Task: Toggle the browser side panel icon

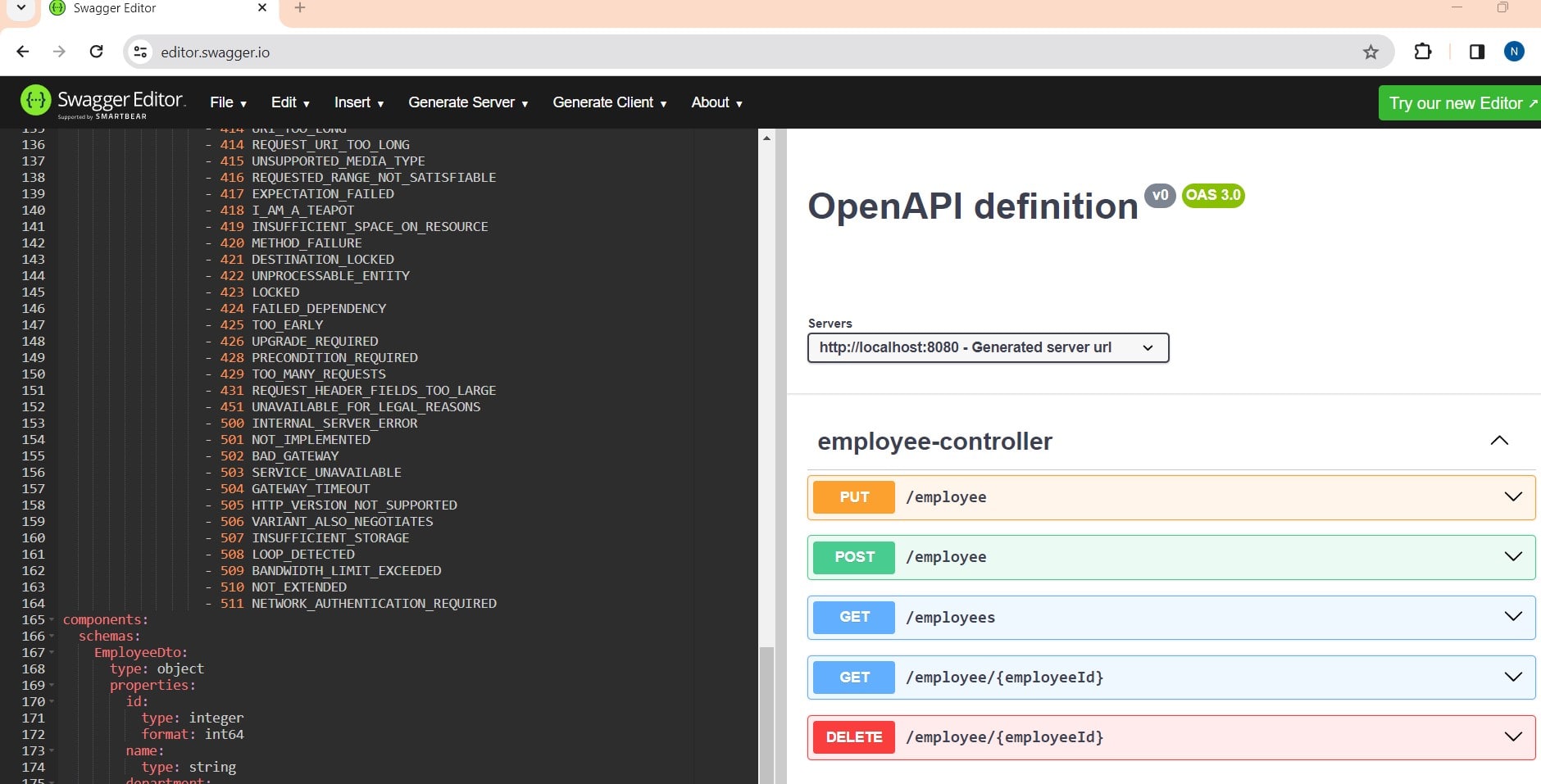Action: (1477, 52)
